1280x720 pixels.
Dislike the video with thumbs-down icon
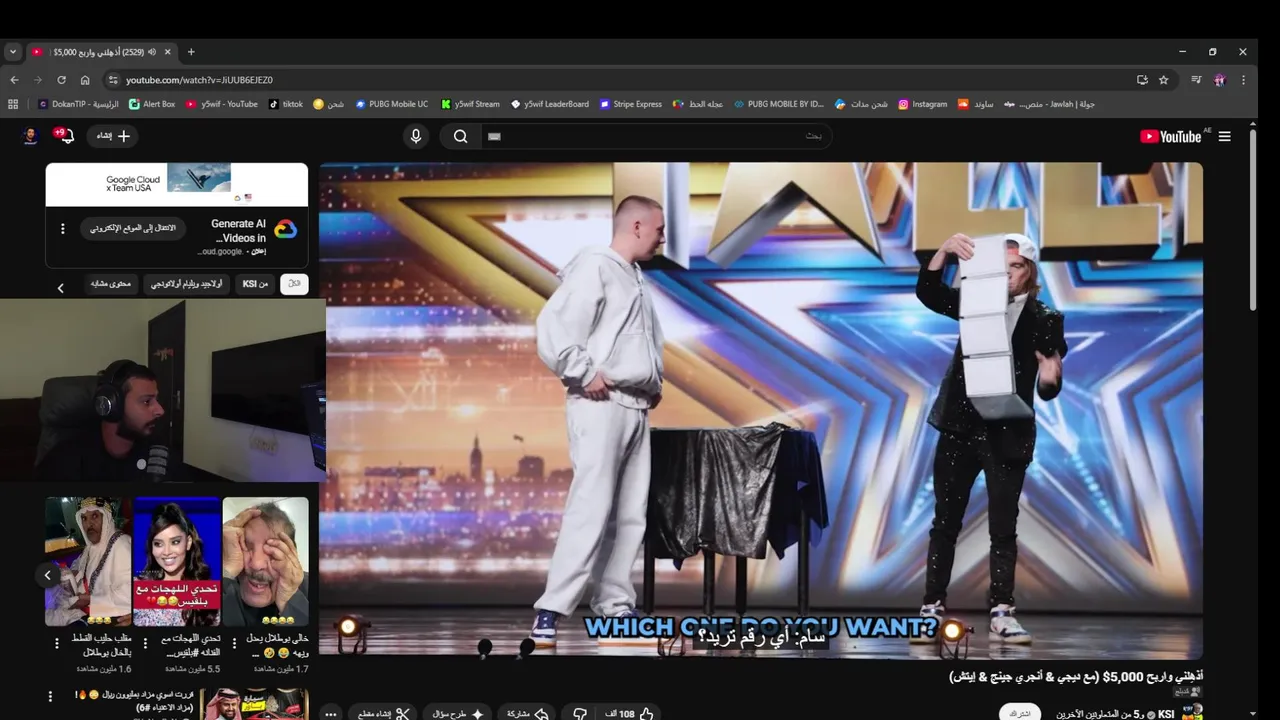pyautogui.click(x=580, y=713)
